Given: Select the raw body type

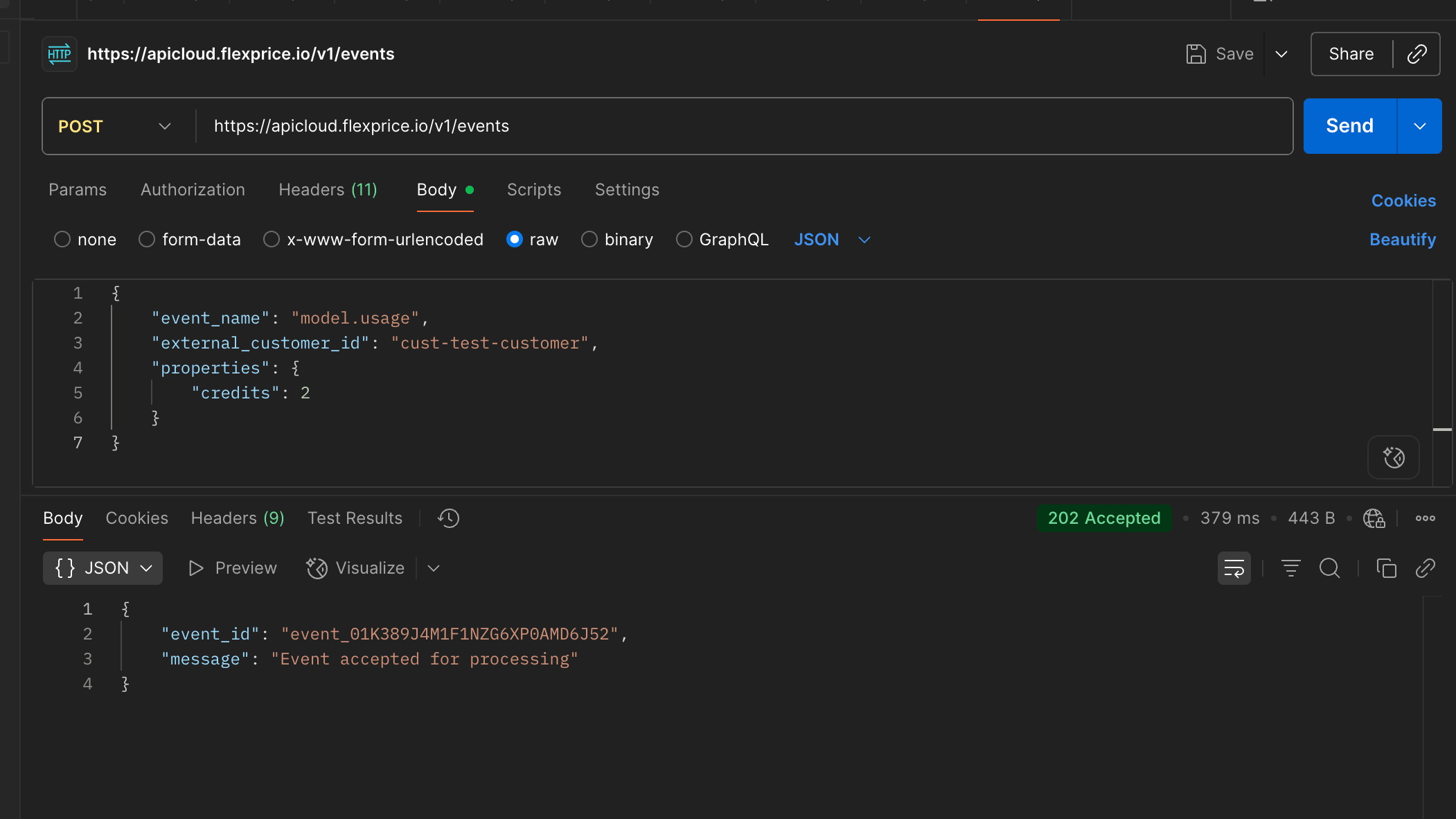Looking at the screenshot, I should [x=515, y=240].
